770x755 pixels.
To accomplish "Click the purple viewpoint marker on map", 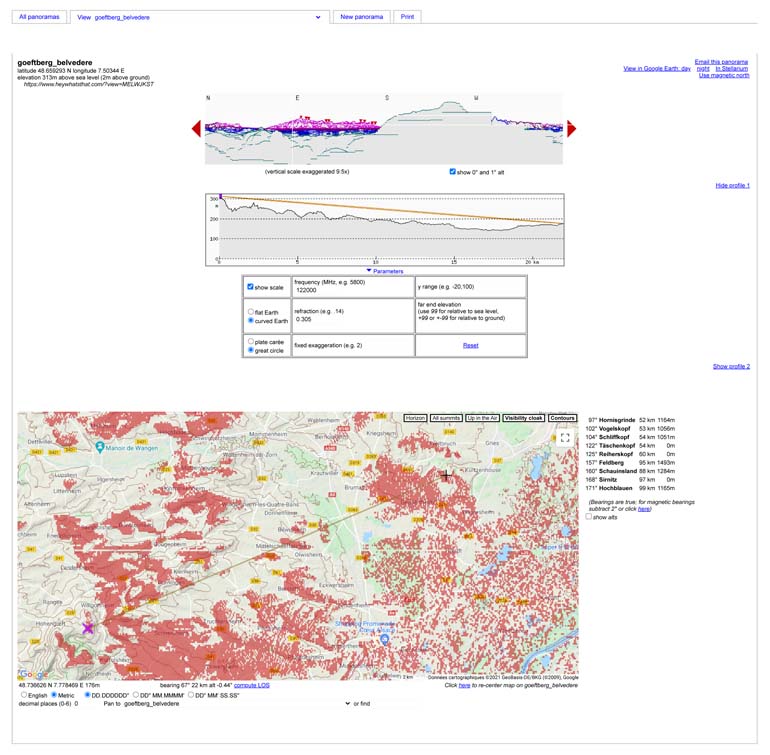I will point(88,627).
